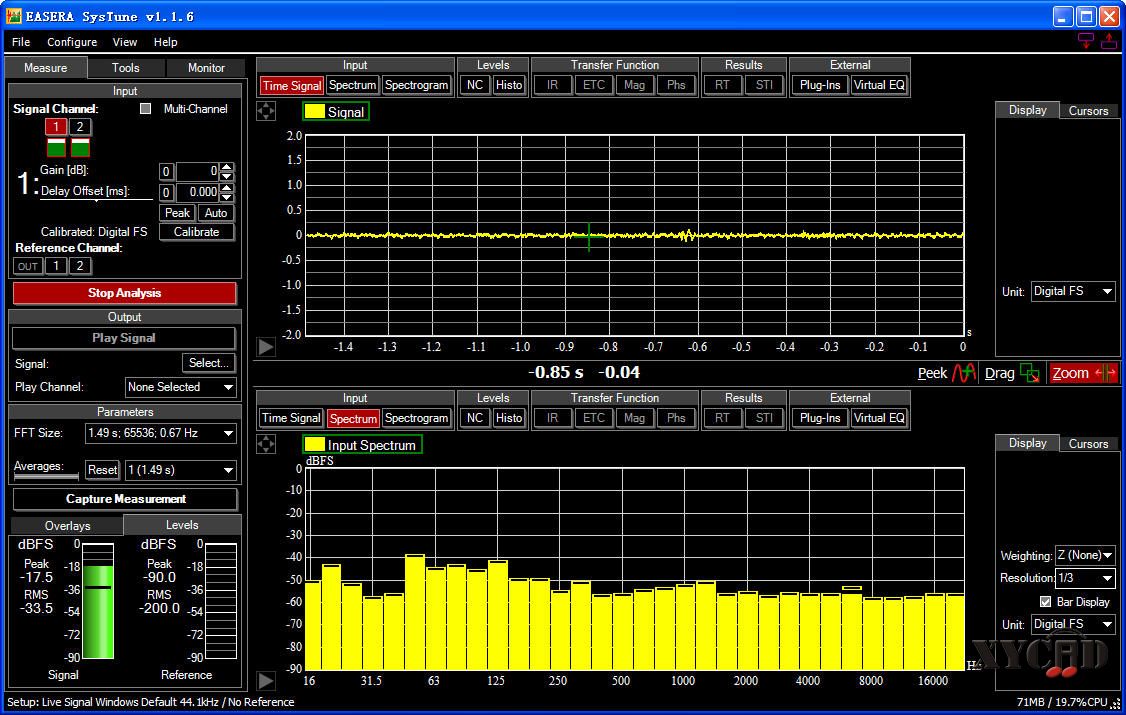Screen dimensions: 1126x715
Task: Increase Gain using the up stepper arrow
Action: click(x=227, y=167)
